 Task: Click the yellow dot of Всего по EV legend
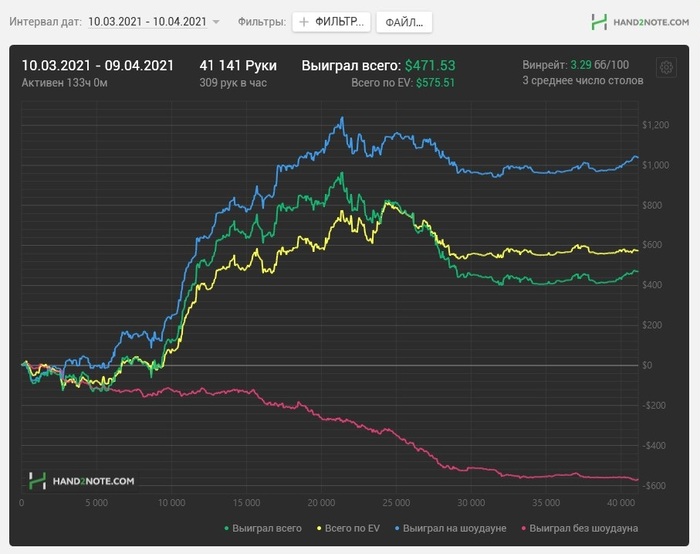tap(319, 529)
